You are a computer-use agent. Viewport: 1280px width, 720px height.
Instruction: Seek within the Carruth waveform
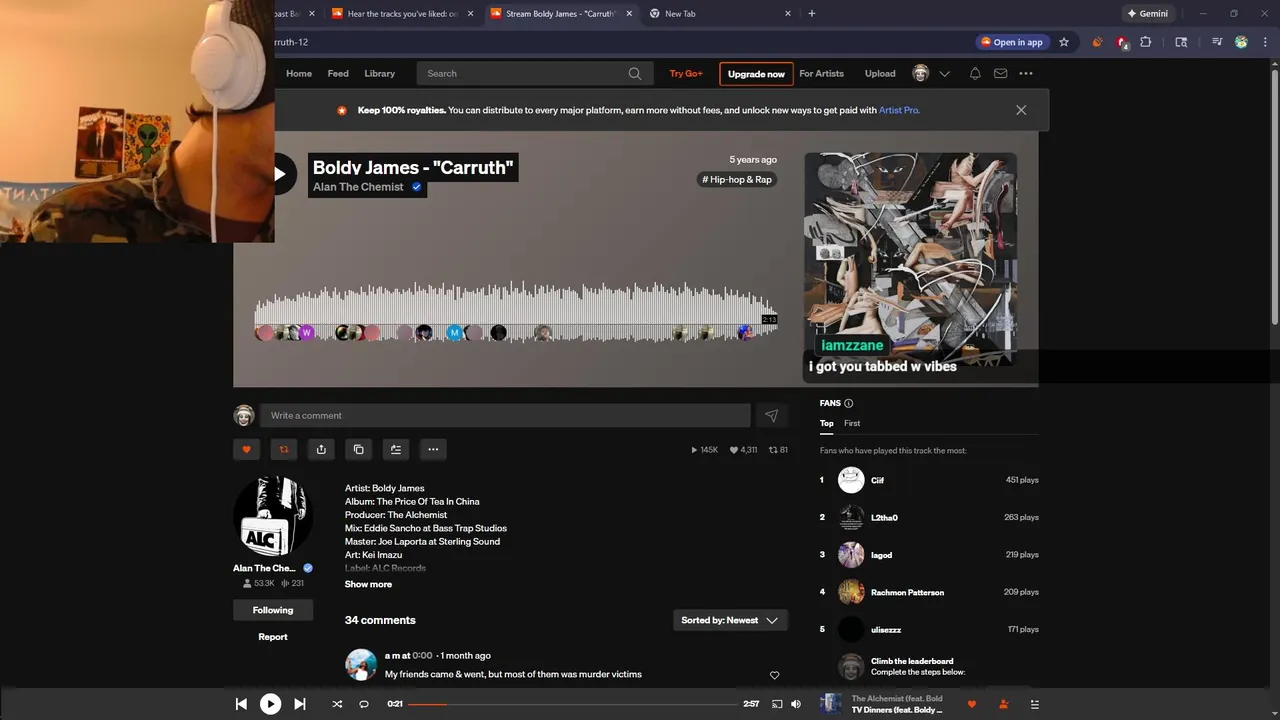(x=516, y=313)
